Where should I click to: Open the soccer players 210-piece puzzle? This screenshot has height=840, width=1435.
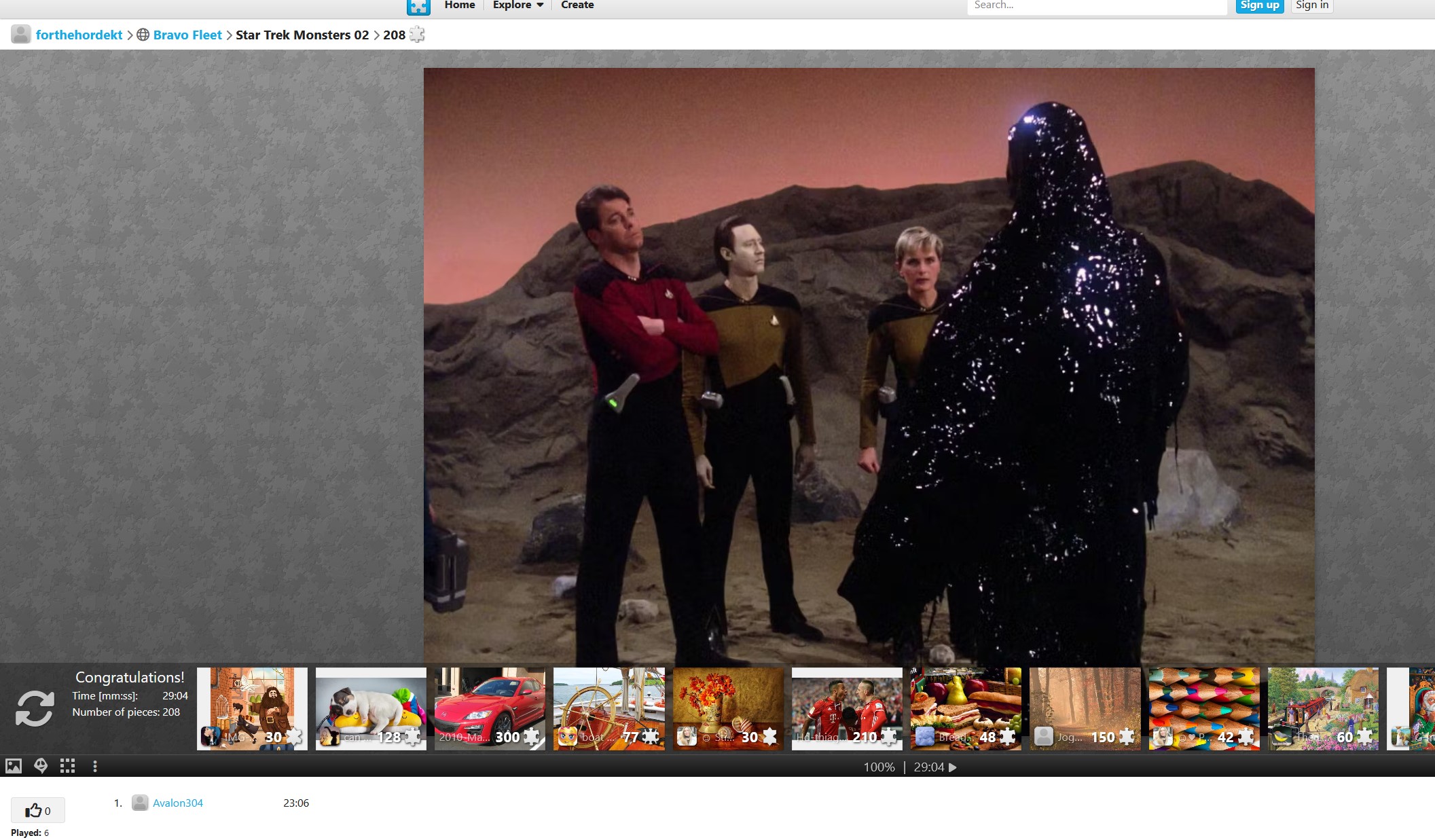click(x=847, y=708)
